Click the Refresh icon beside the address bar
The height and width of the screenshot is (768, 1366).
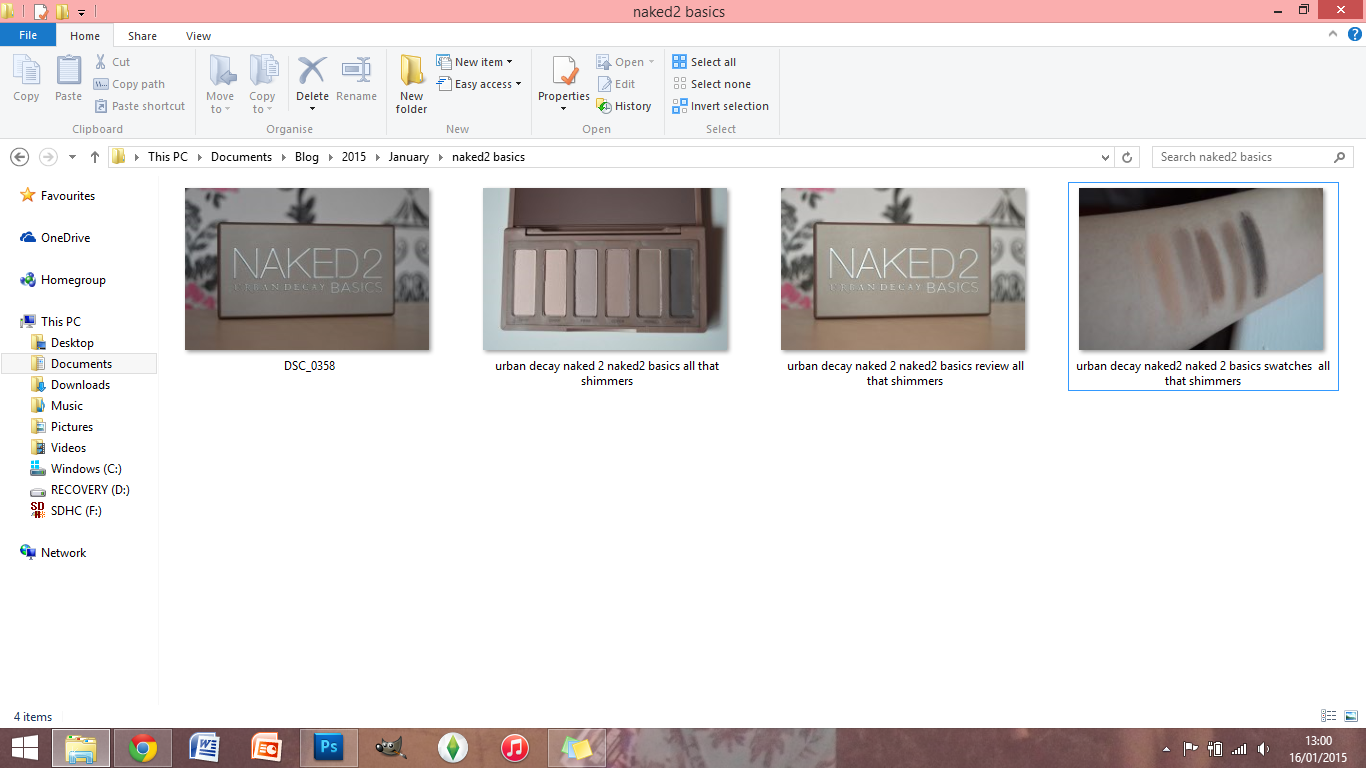[1127, 157]
